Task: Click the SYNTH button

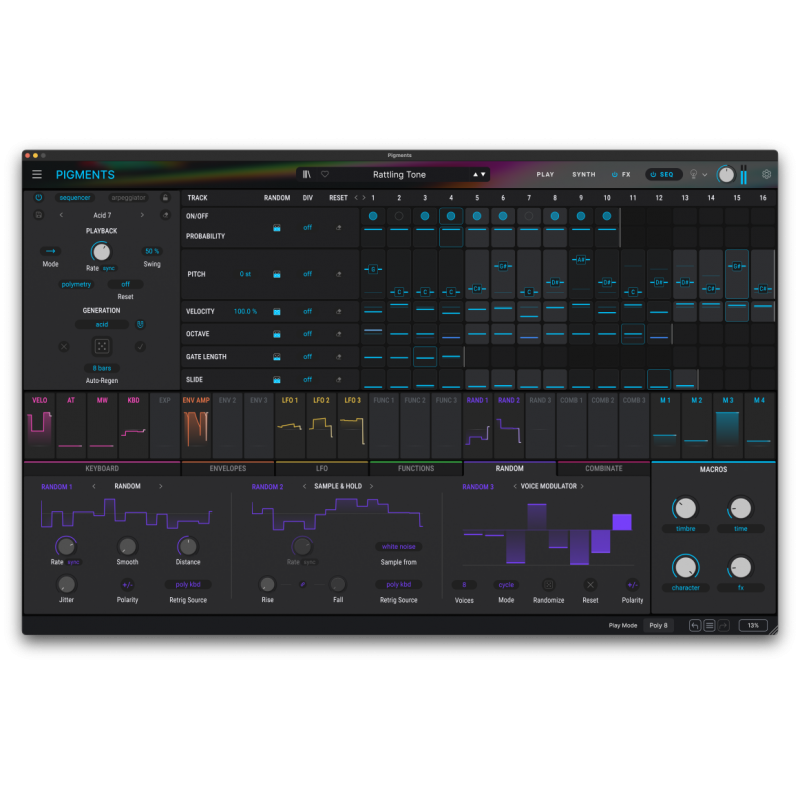Action: pyautogui.click(x=584, y=174)
